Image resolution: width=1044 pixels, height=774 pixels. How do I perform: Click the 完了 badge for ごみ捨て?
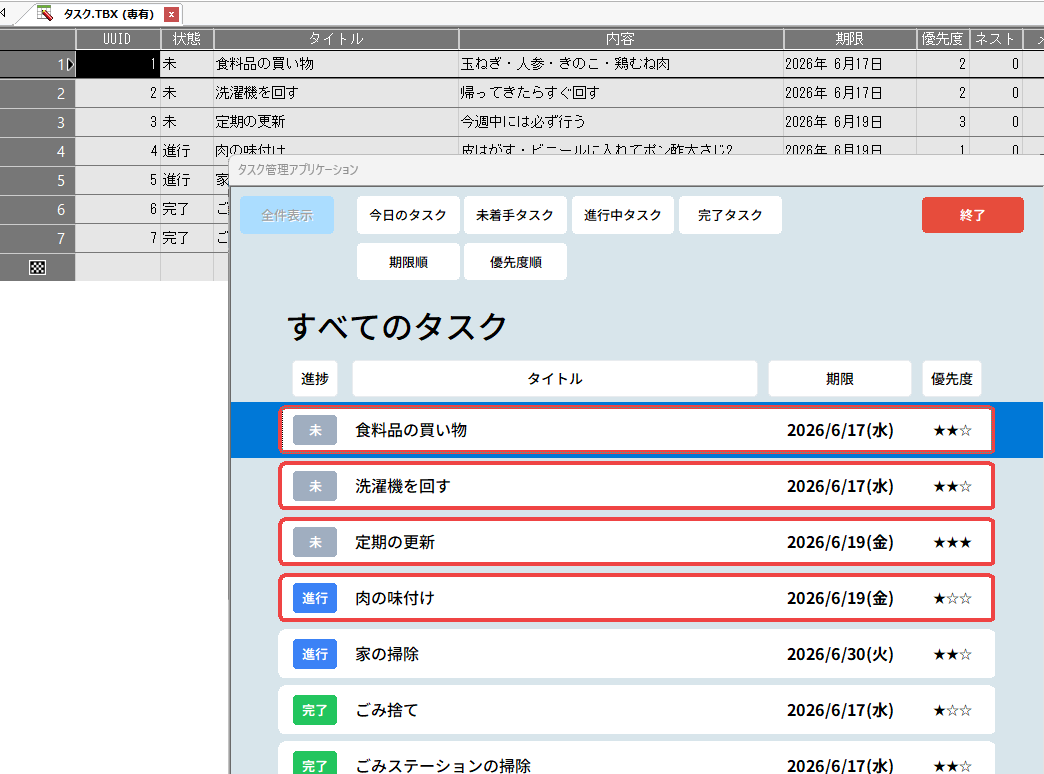(315, 710)
